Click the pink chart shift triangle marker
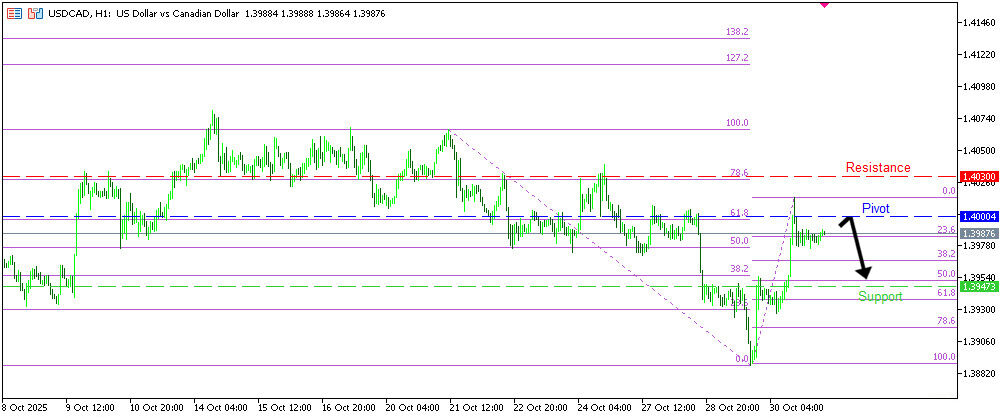Viewport: 1005px width, 418px height. tap(824, 4)
